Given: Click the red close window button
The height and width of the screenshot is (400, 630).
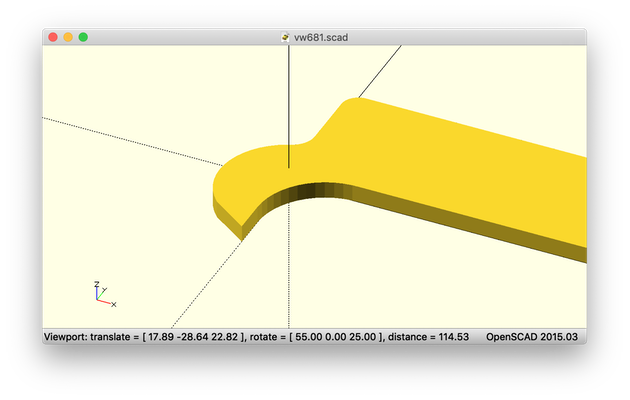Looking at the screenshot, I should pos(53,37).
